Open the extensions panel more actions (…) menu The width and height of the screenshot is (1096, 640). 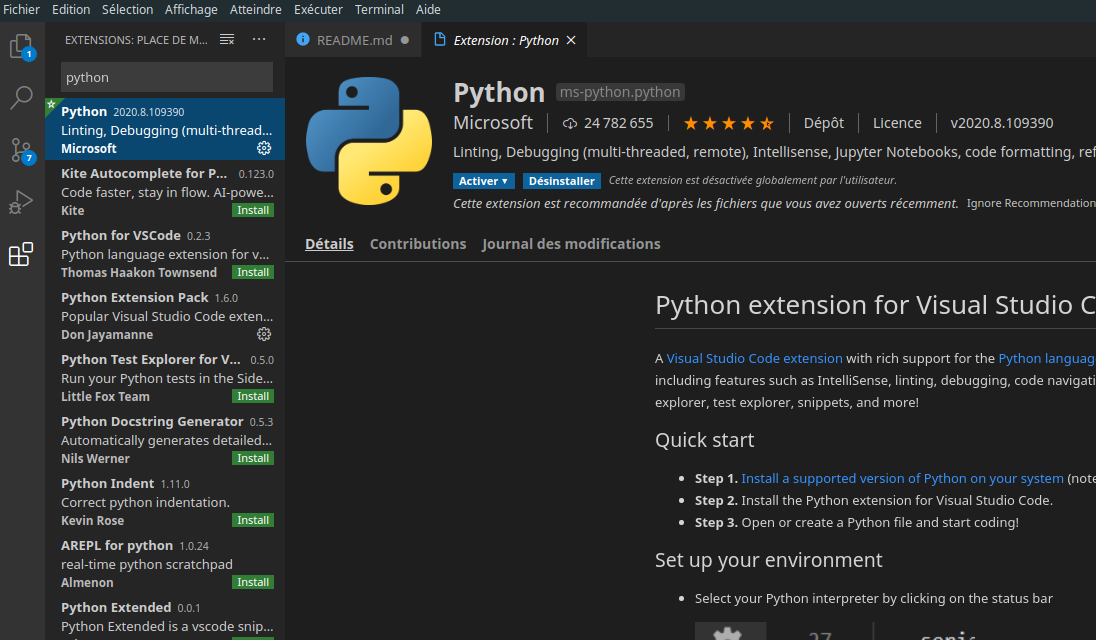pyautogui.click(x=259, y=40)
